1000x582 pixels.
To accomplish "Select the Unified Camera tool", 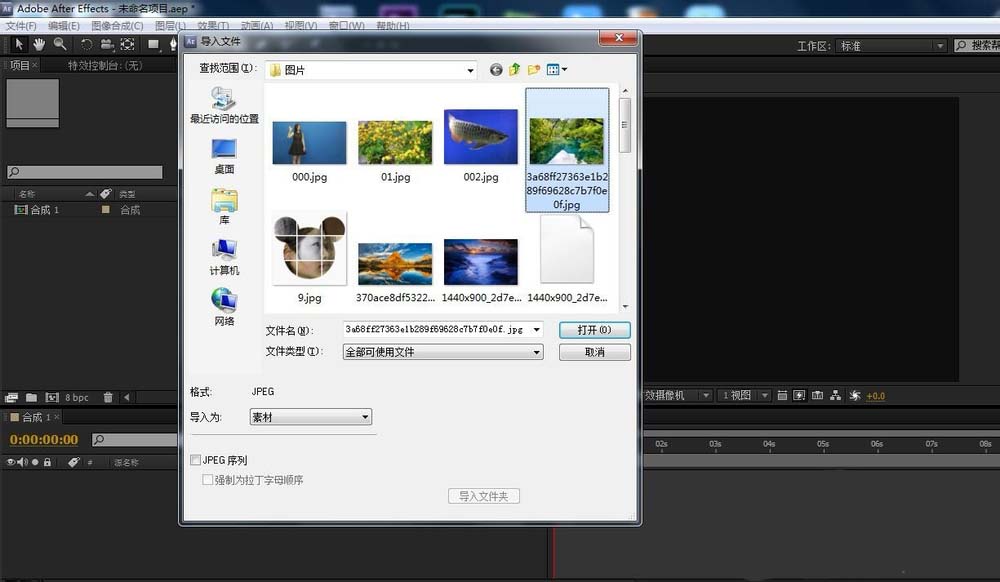I will tap(107, 44).
